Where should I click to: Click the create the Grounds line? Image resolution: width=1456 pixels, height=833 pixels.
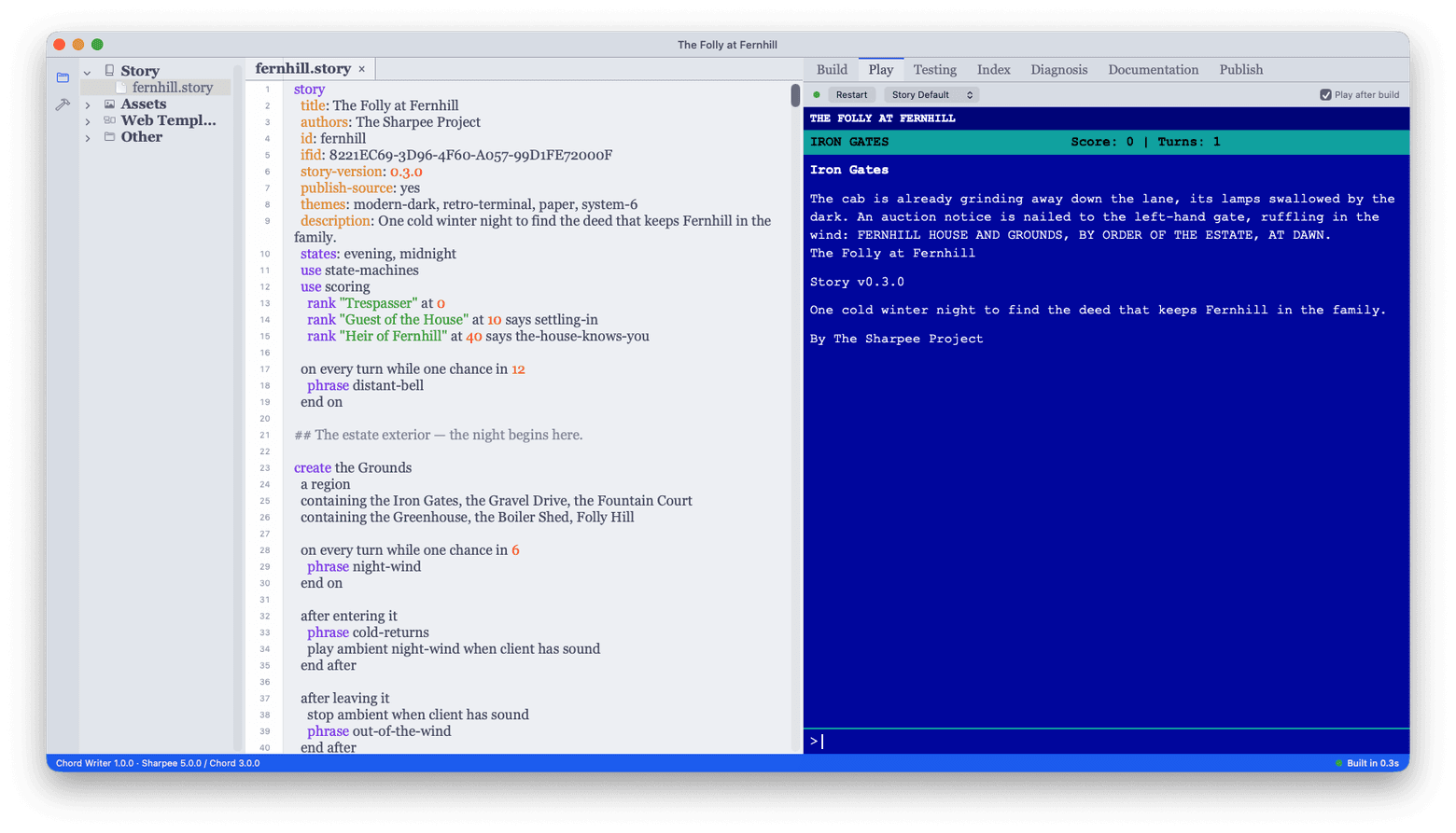coord(353,468)
